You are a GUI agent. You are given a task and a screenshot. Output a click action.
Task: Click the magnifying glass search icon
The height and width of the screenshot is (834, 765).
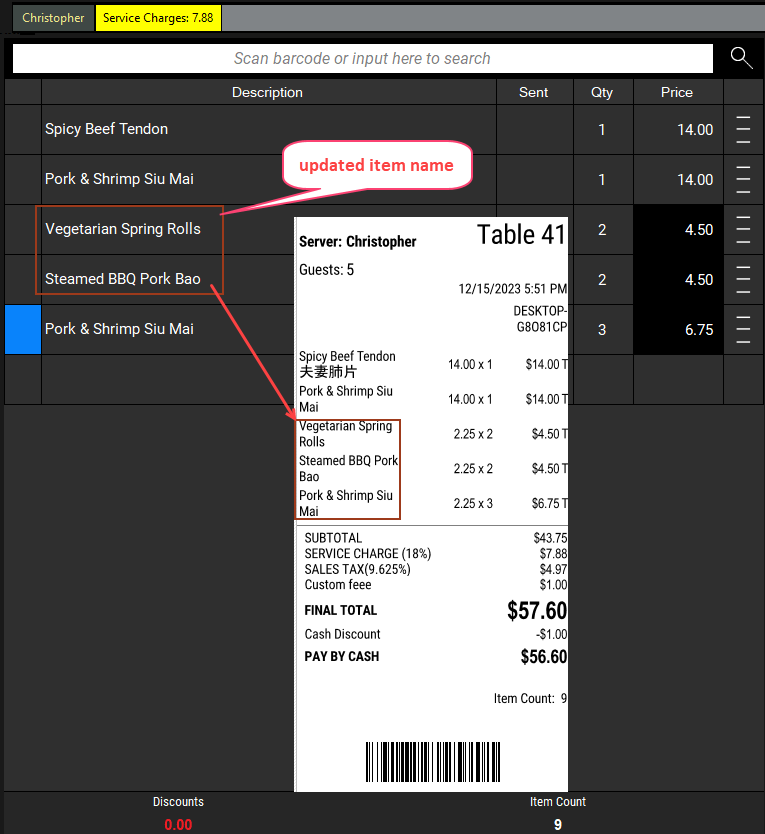click(741, 58)
